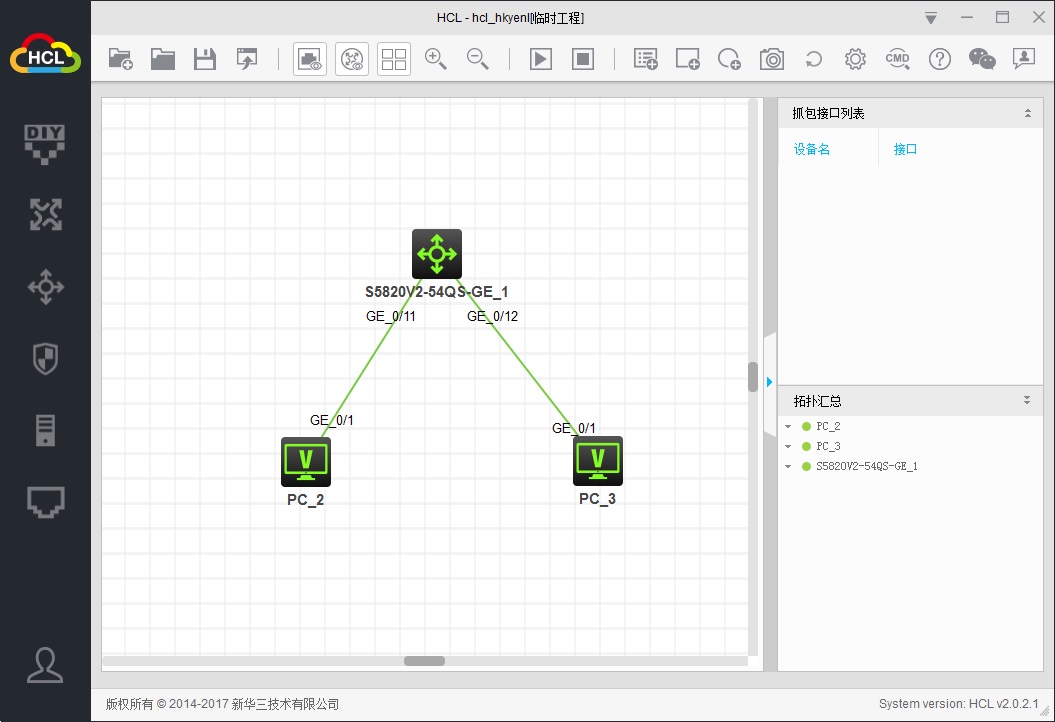The image size is (1055, 722).
Task: Click the S5820V2-54QS-GE_1 label on canvas
Action: tap(437, 292)
